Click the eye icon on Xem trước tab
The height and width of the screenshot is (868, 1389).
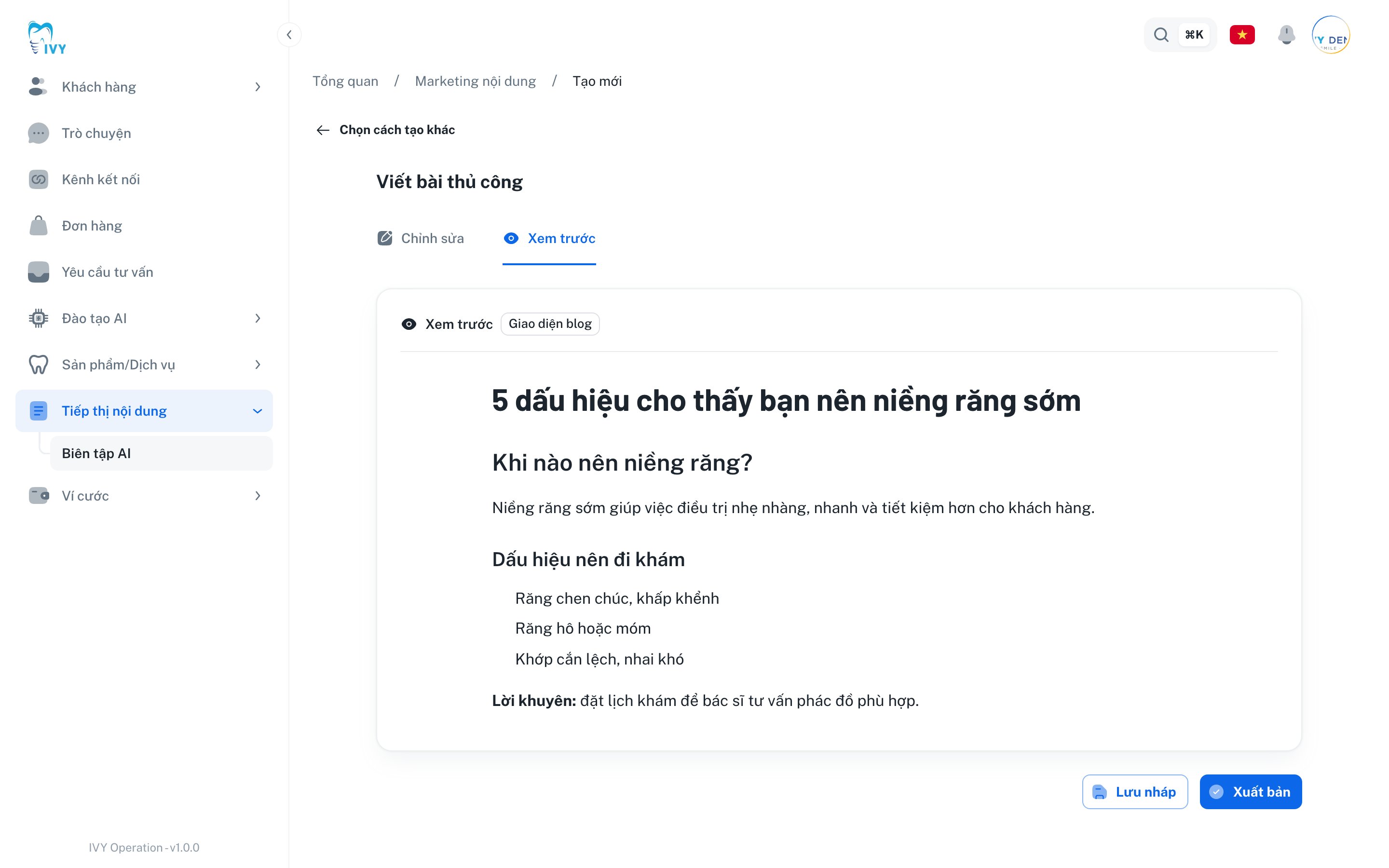tap(511, 238)
